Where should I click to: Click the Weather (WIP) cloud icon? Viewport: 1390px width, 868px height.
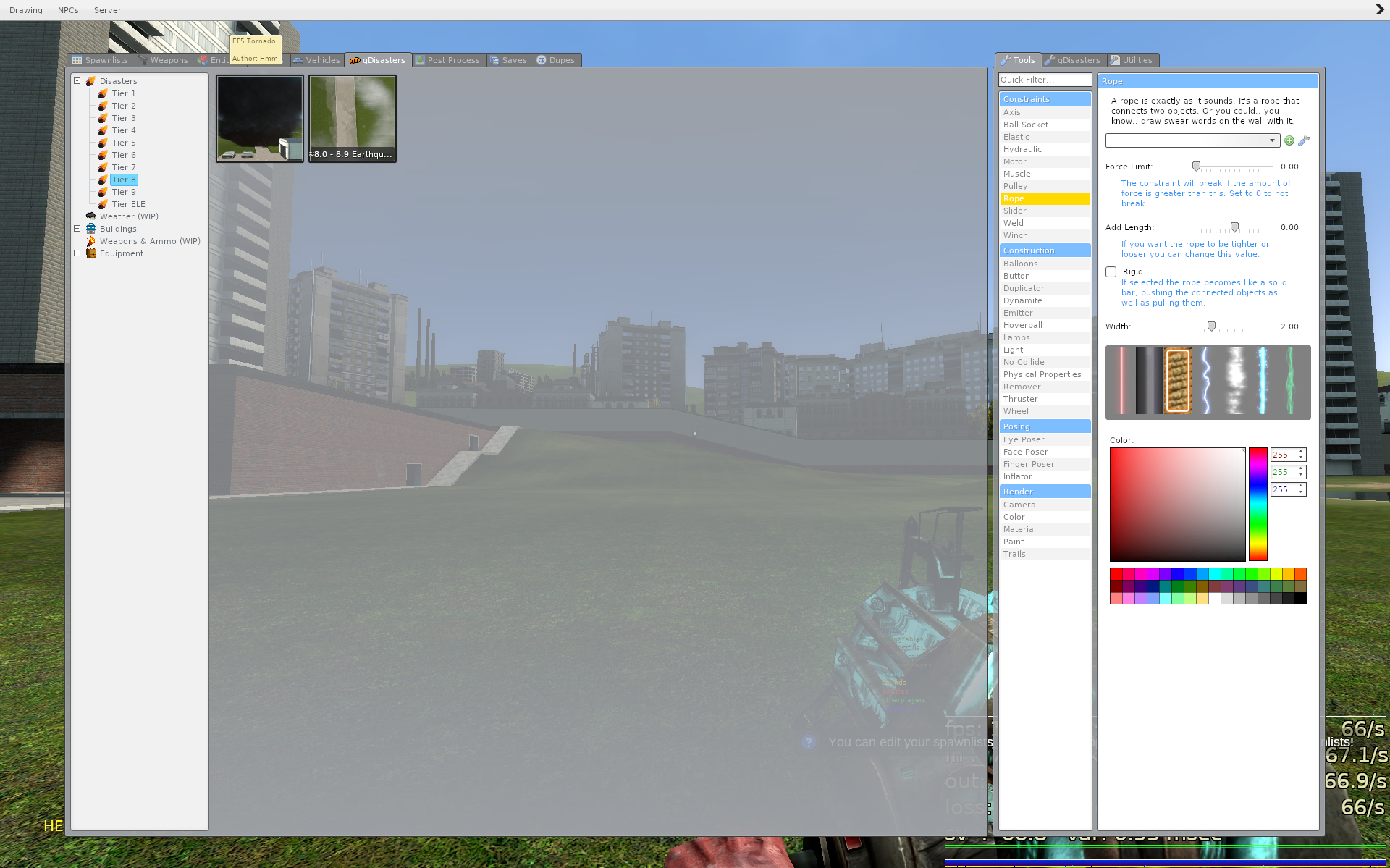[91, 216]
